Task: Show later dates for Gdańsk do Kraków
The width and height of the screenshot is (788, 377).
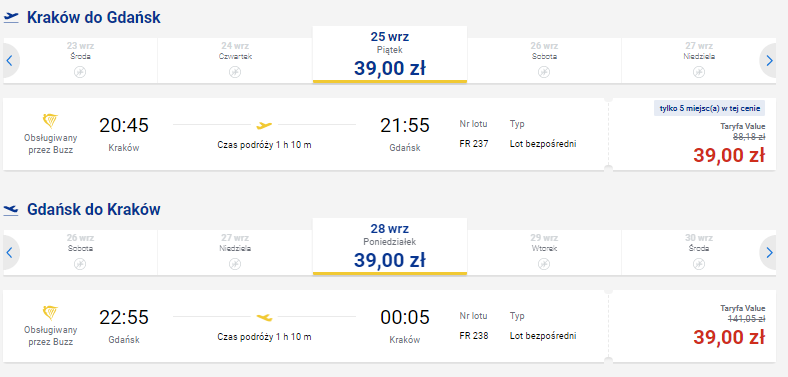Action: [768, 252]
